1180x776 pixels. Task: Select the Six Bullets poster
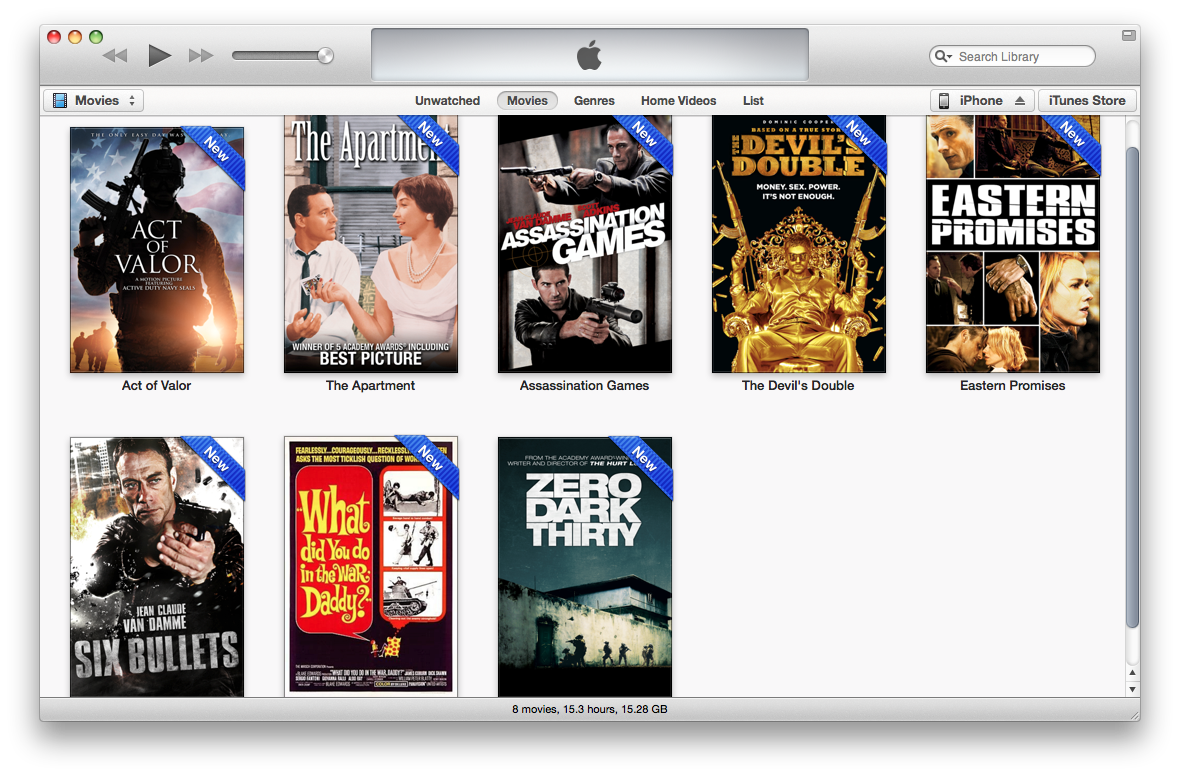click(x=157, y=567)
